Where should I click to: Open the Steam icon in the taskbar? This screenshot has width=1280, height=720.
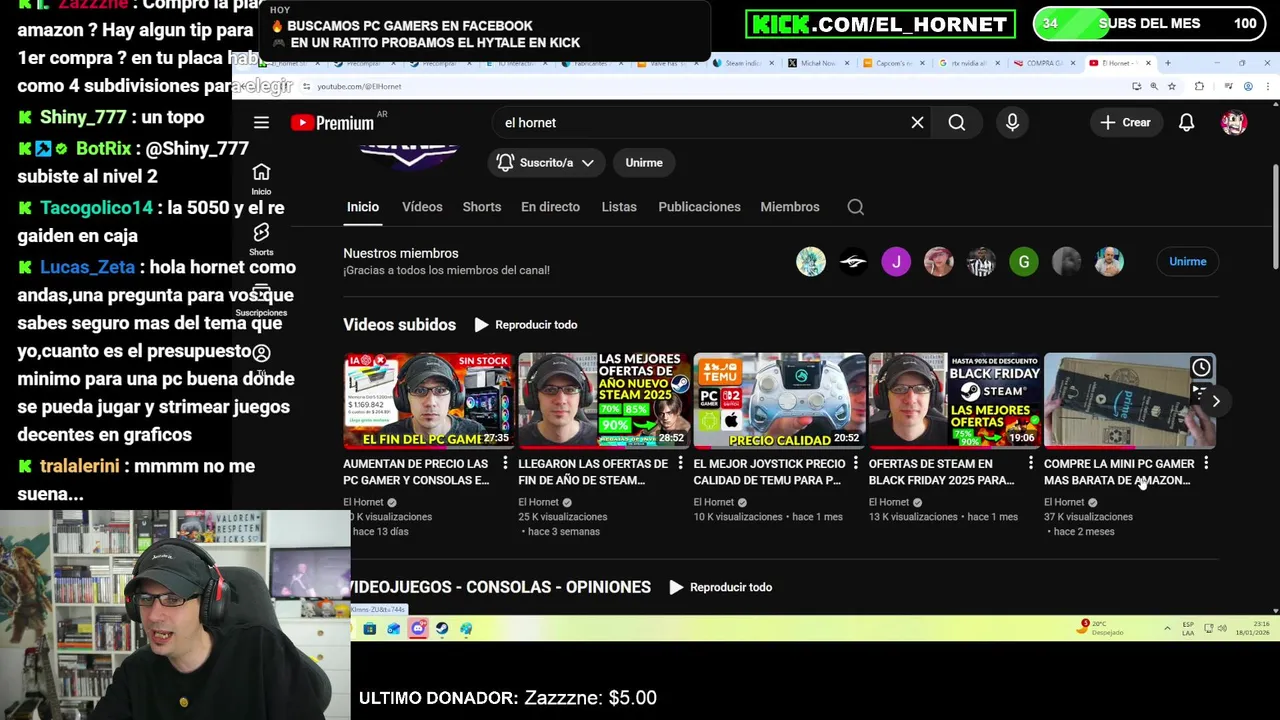442,628
